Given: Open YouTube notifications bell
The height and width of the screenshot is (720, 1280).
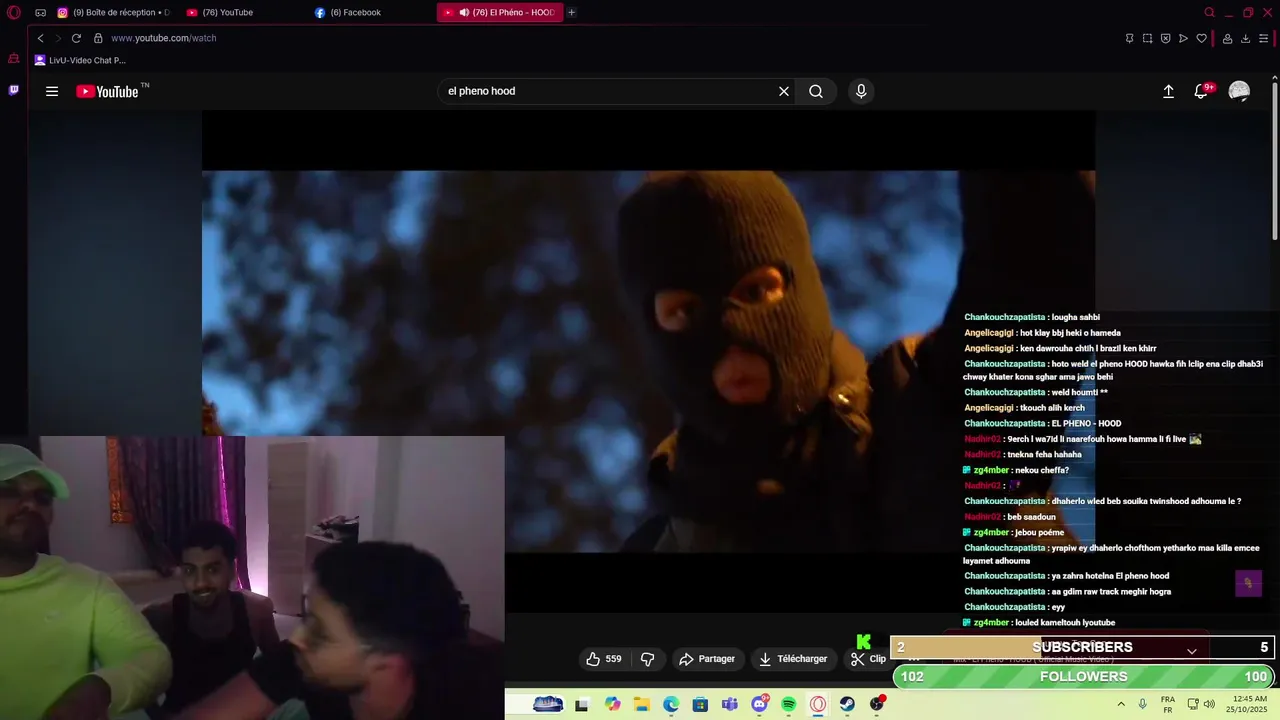Looking at the screenshot, I should click(1201, 91).
